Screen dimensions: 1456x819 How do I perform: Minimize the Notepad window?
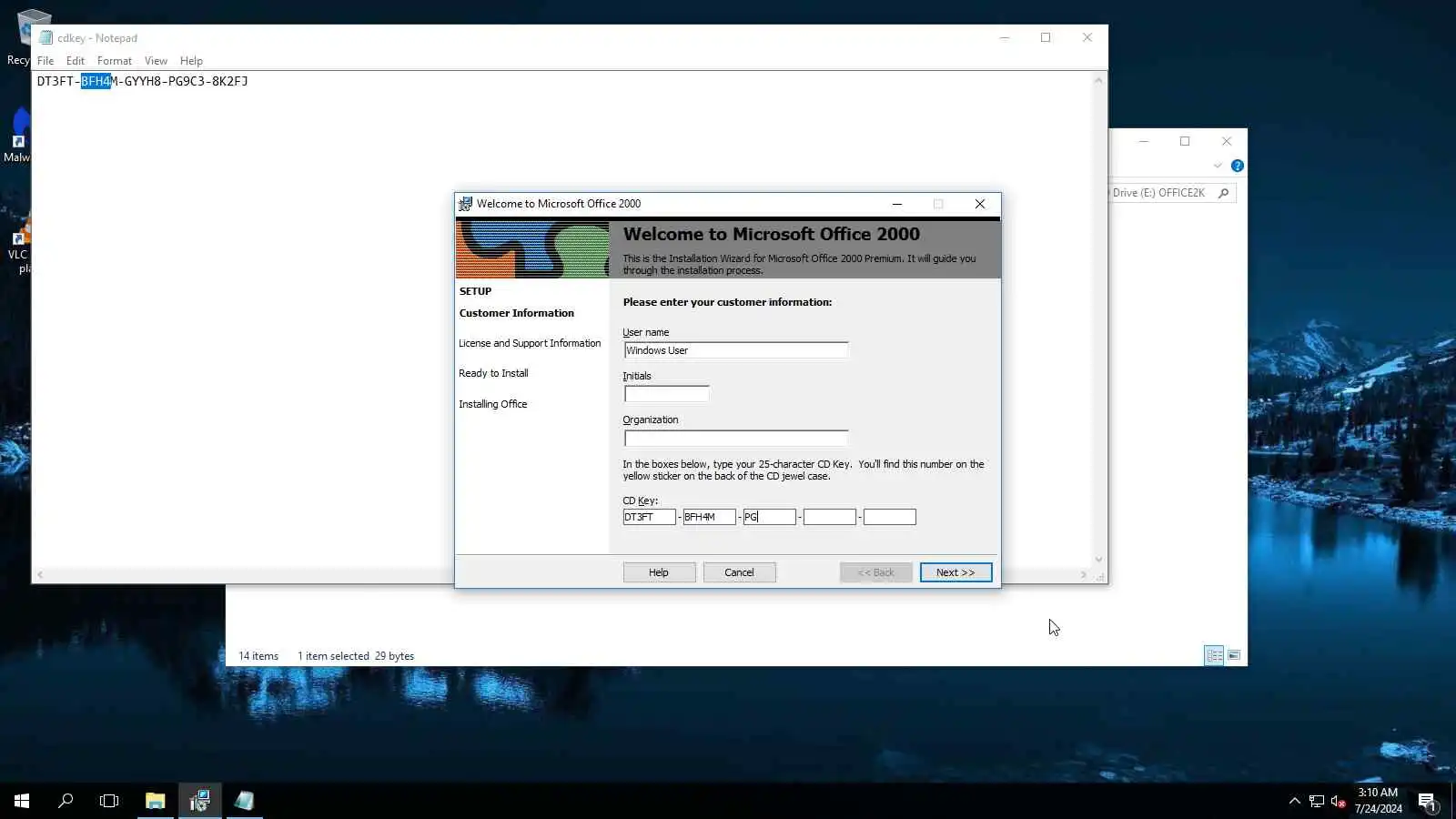pyautogui.click(x=1005, y=38)
